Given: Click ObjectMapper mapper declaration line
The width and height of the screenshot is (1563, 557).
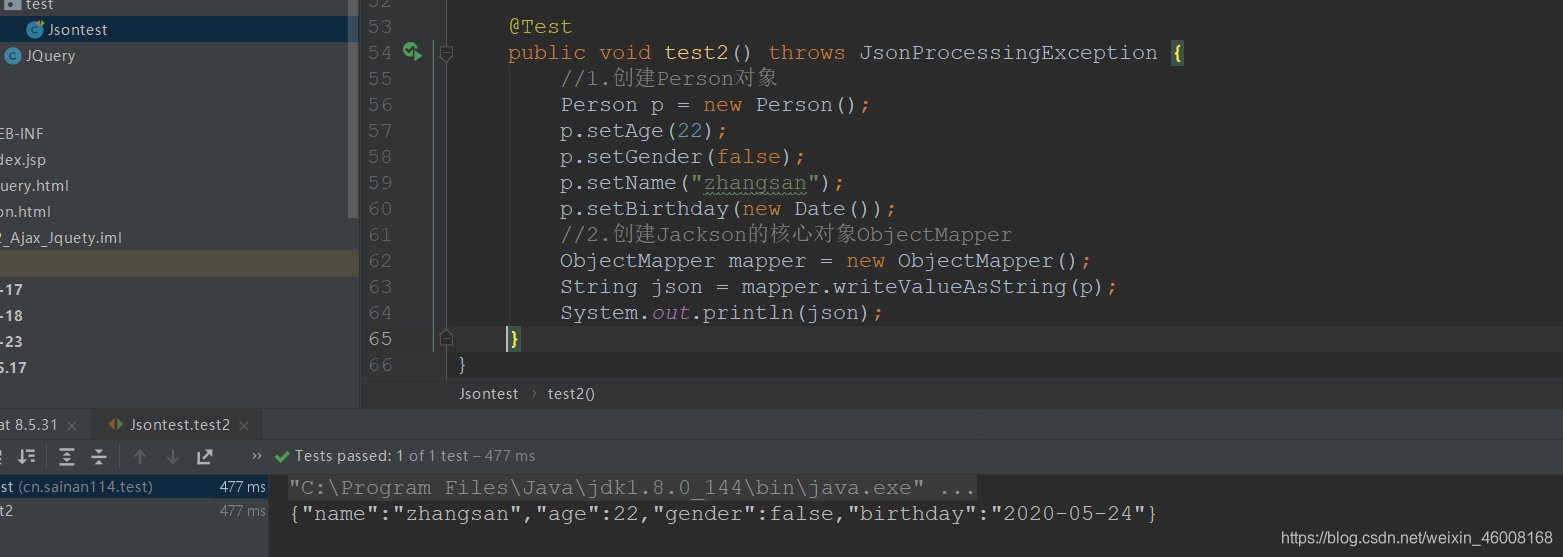Looking at the screenshot, I should [826, 261].
